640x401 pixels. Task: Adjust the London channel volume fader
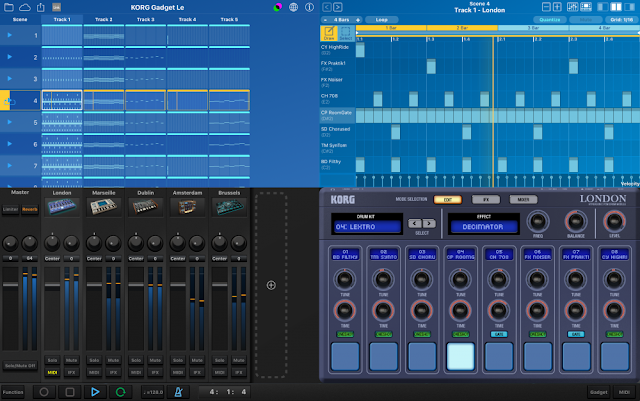click(52, 285)
